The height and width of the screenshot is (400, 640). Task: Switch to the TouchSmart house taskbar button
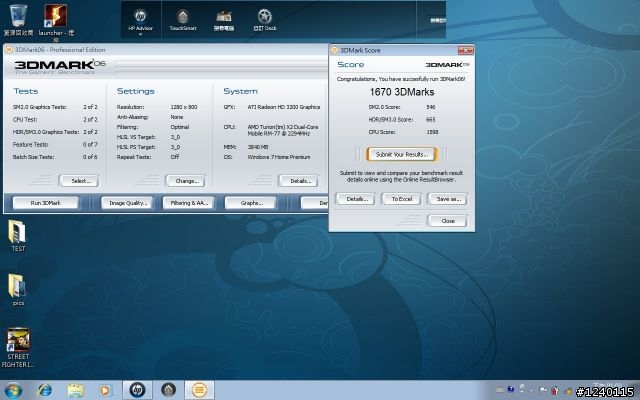tap(168, 390)
